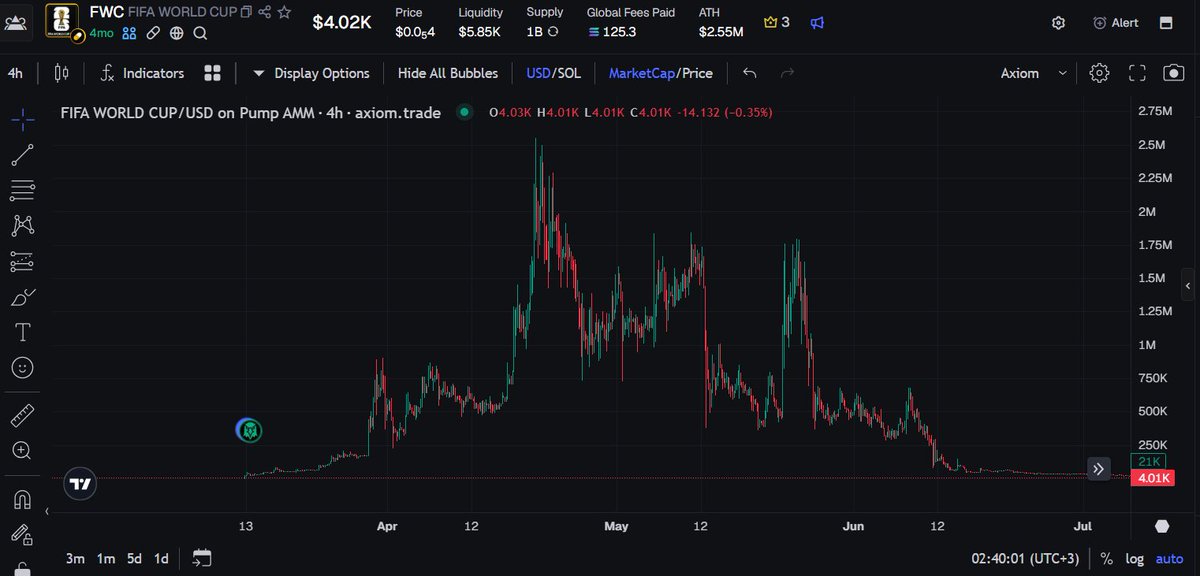
Task: Select the trend line drawing tool
Action: (22, 155)
